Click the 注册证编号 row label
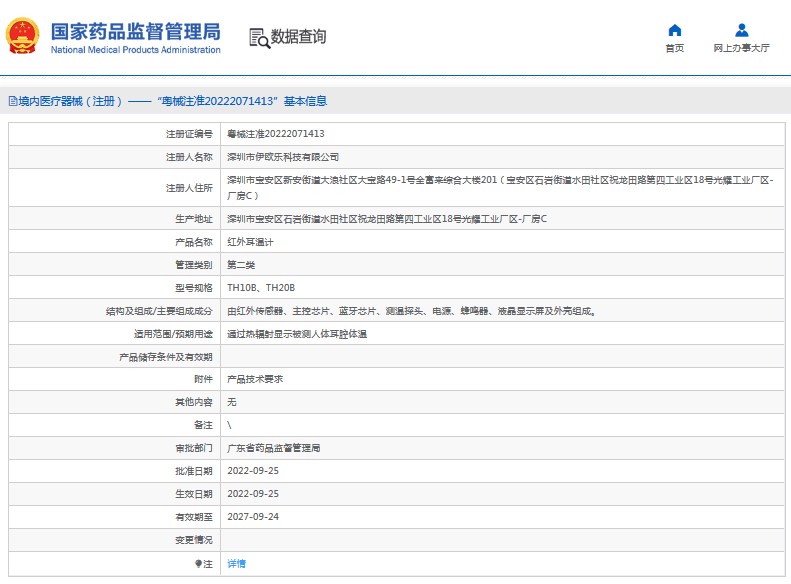 pyautogui.click(x=189, y=134)
